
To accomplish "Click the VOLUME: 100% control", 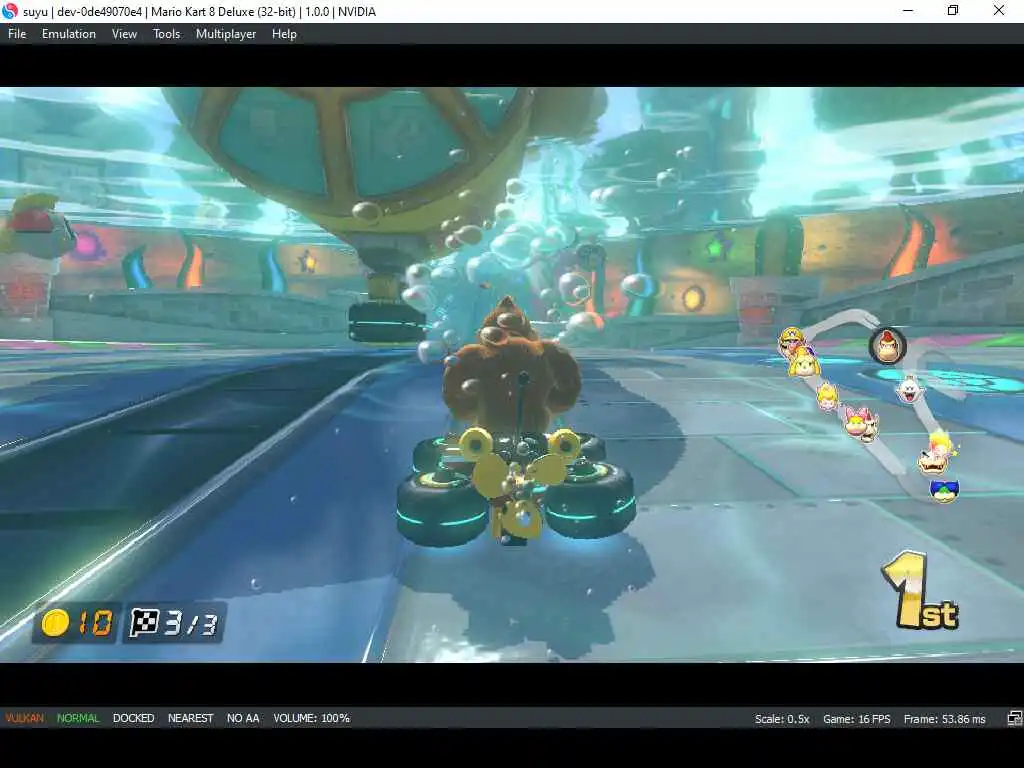I will tap(312, 718).
